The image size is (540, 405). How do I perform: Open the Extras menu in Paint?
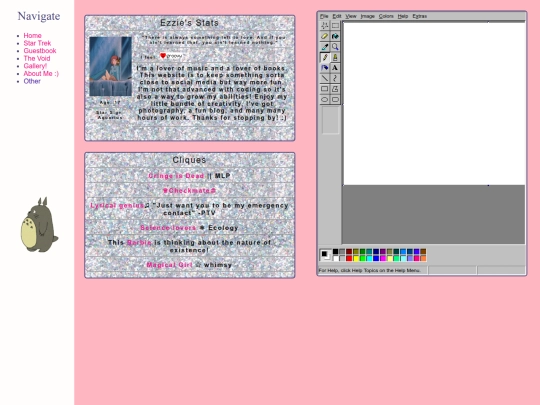pos(419,16)
